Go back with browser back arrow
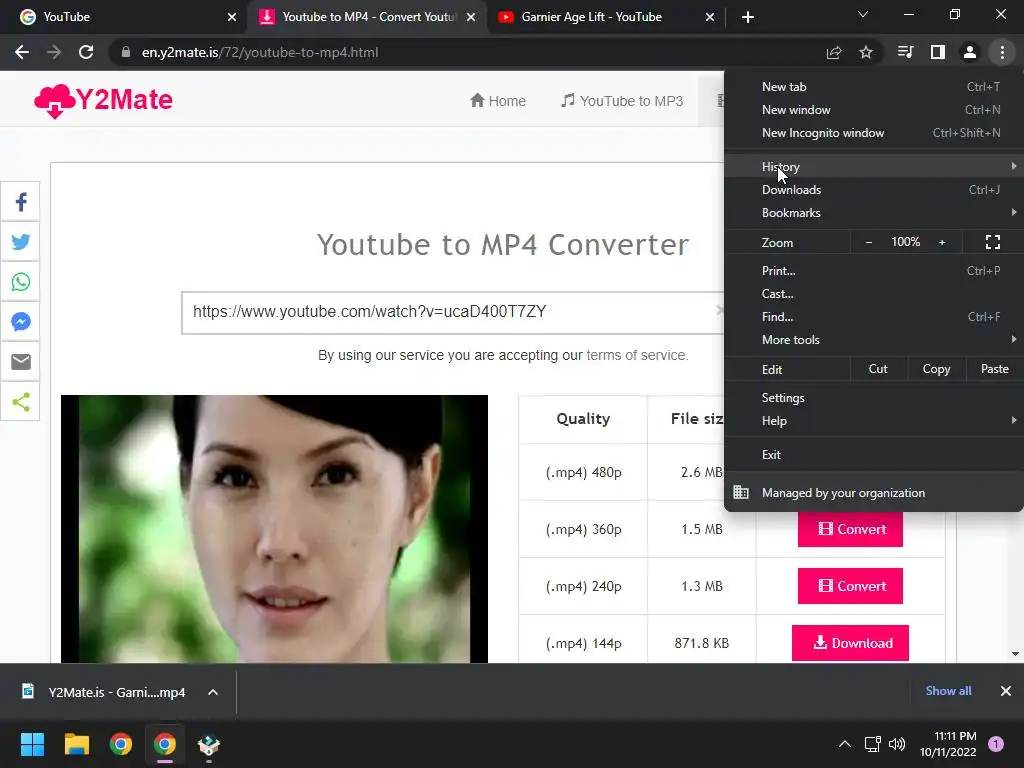 click(22, 52)
